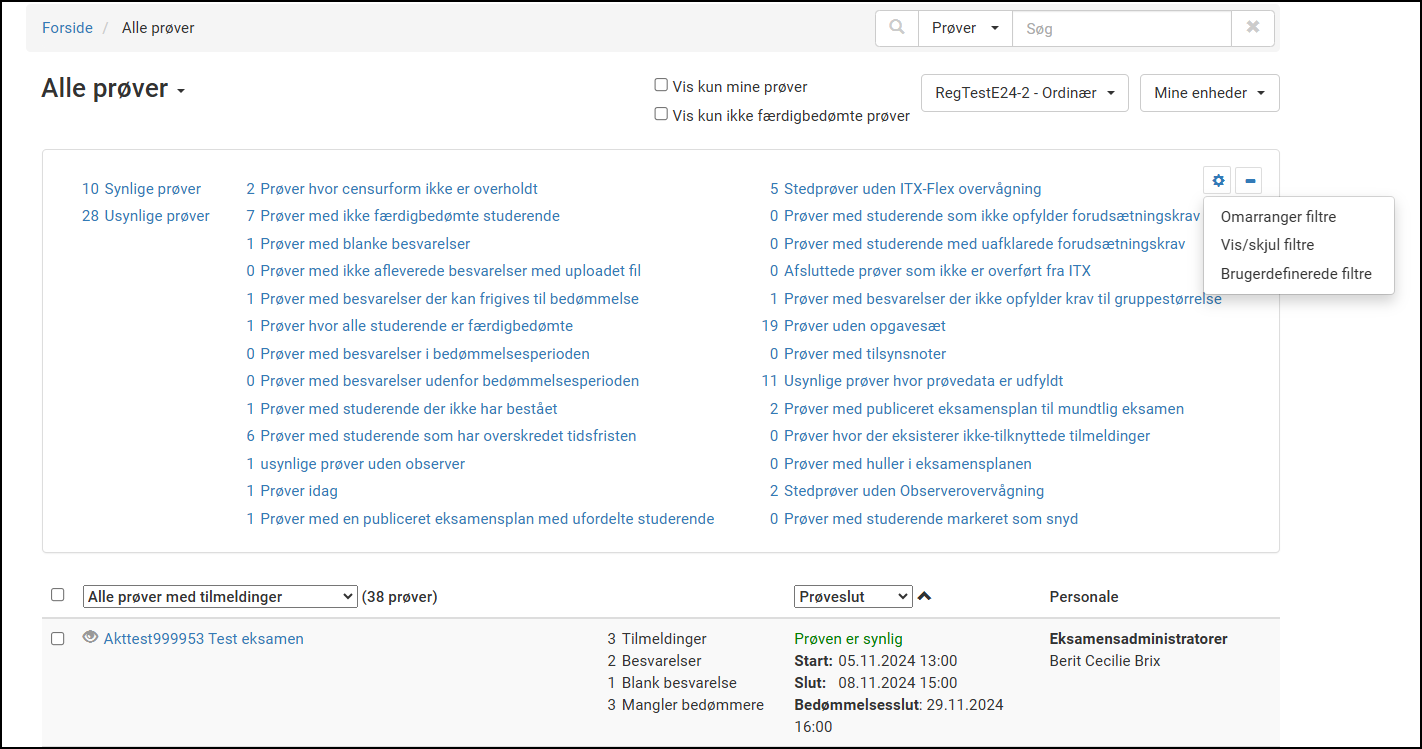The image size is (1422, 749).
Task: Tick the select-all checkbox in table header
Action: click(58, 595)
